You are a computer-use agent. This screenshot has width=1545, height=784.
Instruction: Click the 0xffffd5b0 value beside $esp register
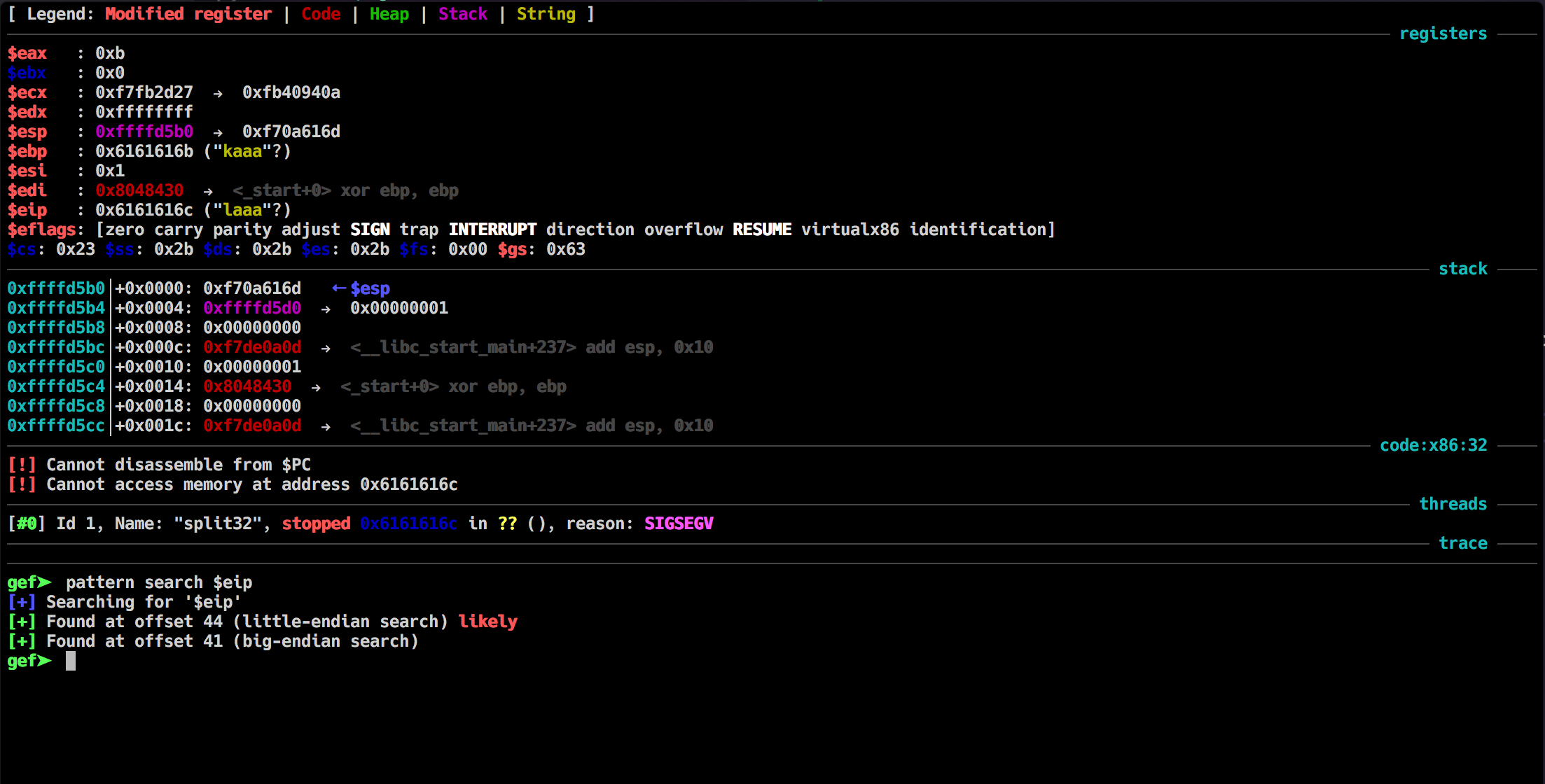point(144,132)
